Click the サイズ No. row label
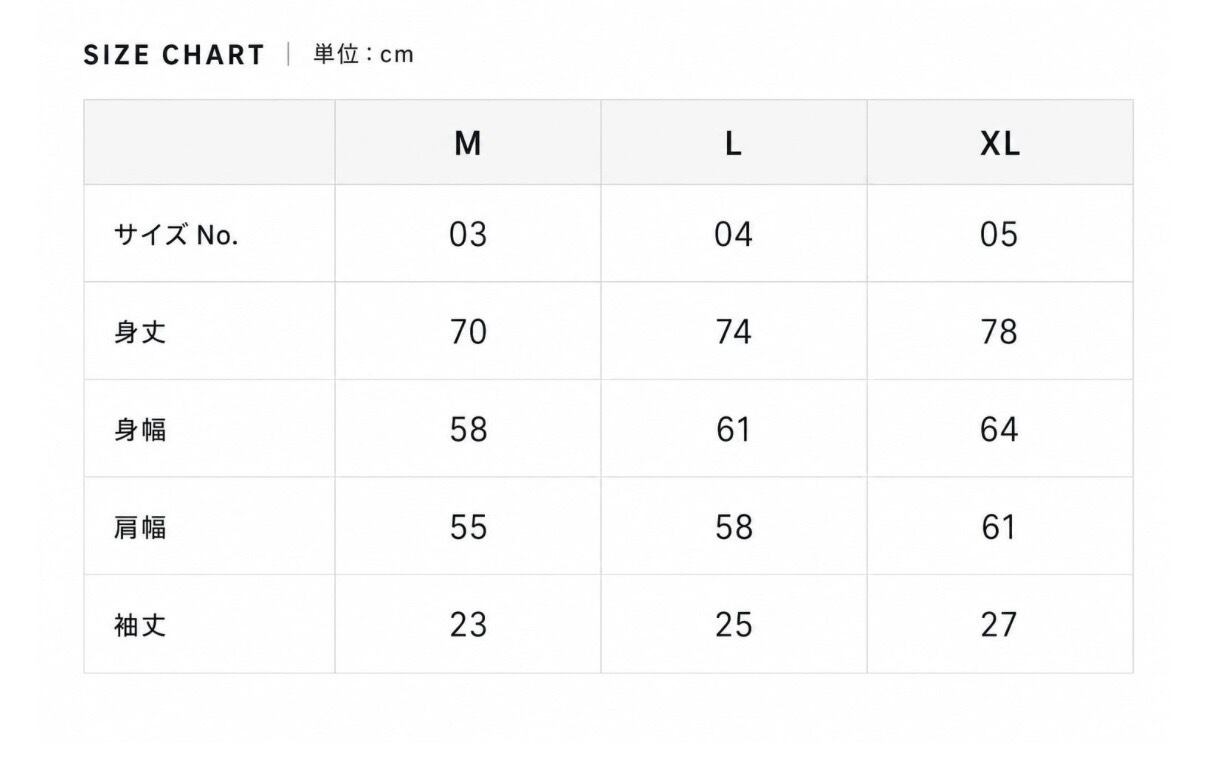 click(x=176, y=235)
